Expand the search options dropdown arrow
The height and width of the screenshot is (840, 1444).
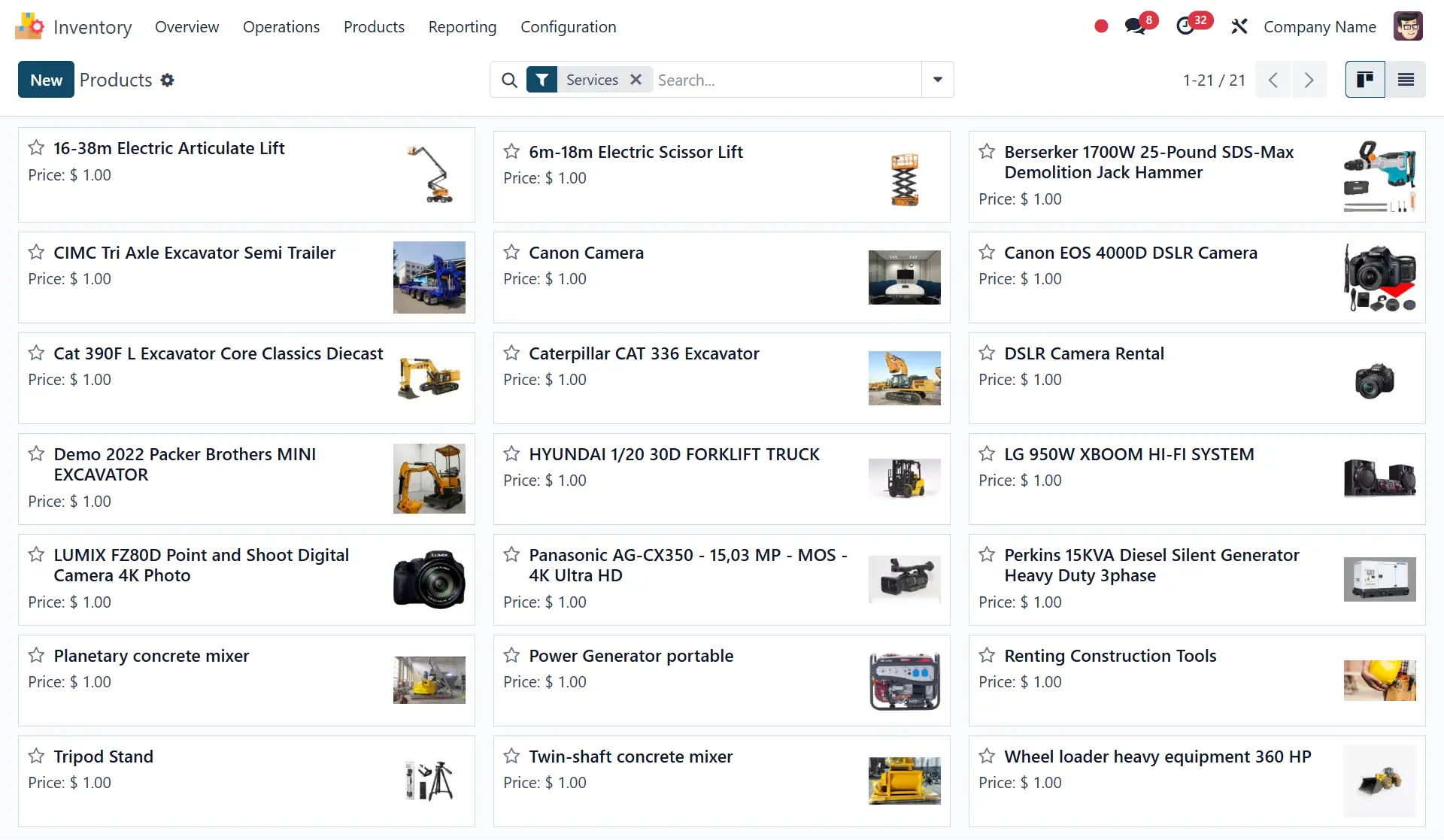[x=937, y=80]
